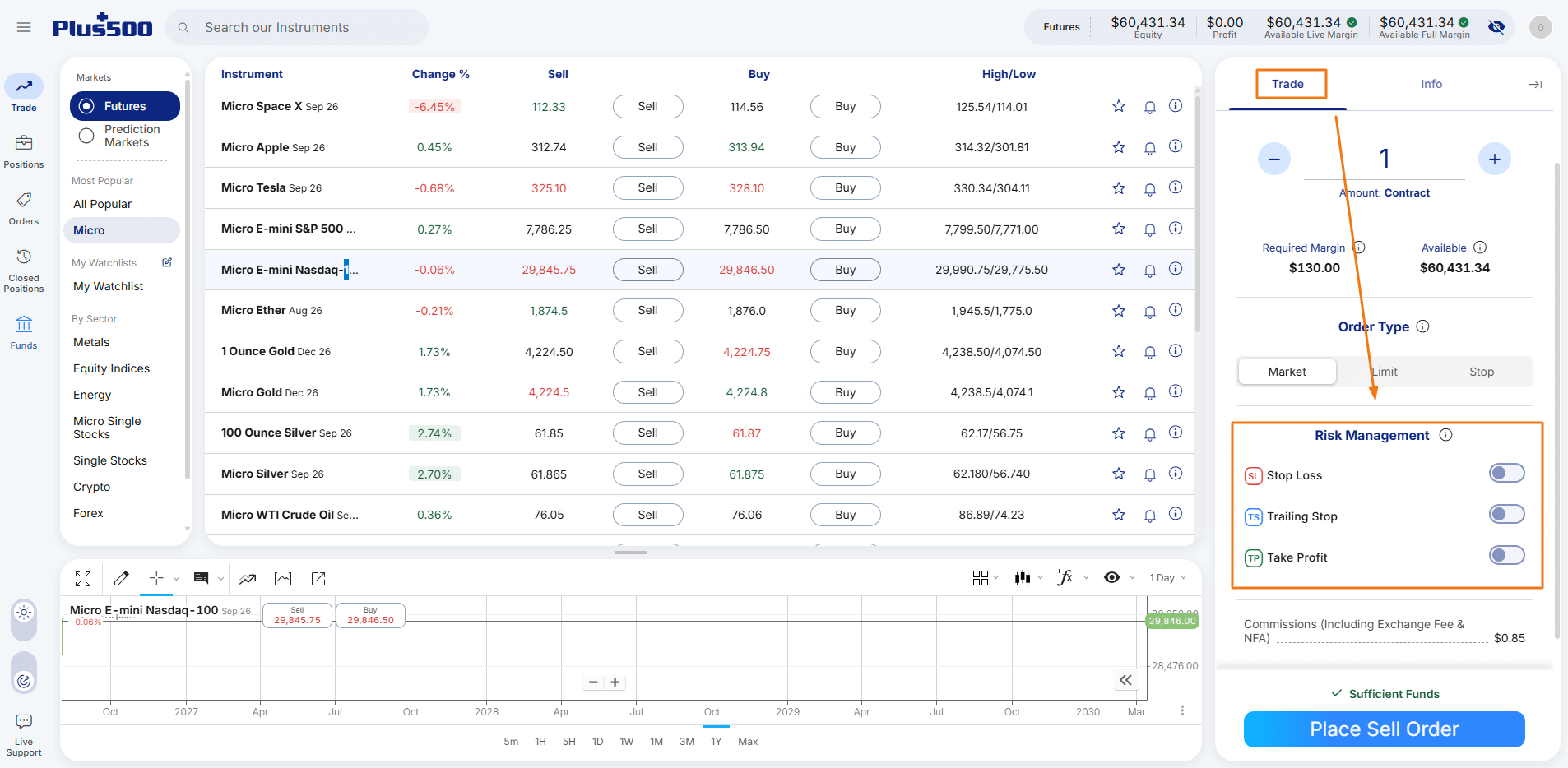This screenshot has width=1568, height=768.
Task: Set price alert bell for Micro Apple
Action: 1150,148
